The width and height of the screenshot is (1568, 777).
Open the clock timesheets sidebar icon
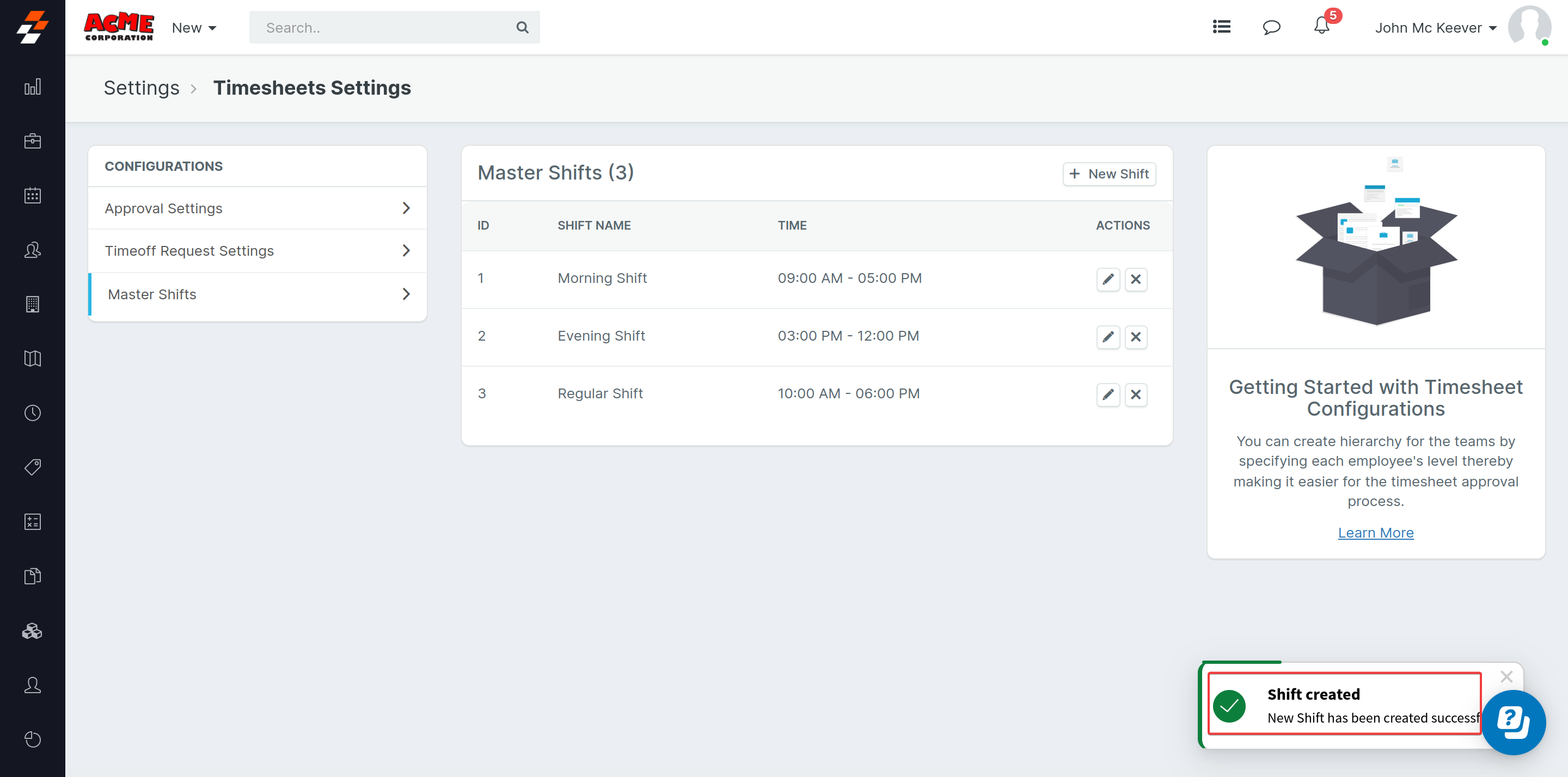pyautogui.click(x=32, y=413)
